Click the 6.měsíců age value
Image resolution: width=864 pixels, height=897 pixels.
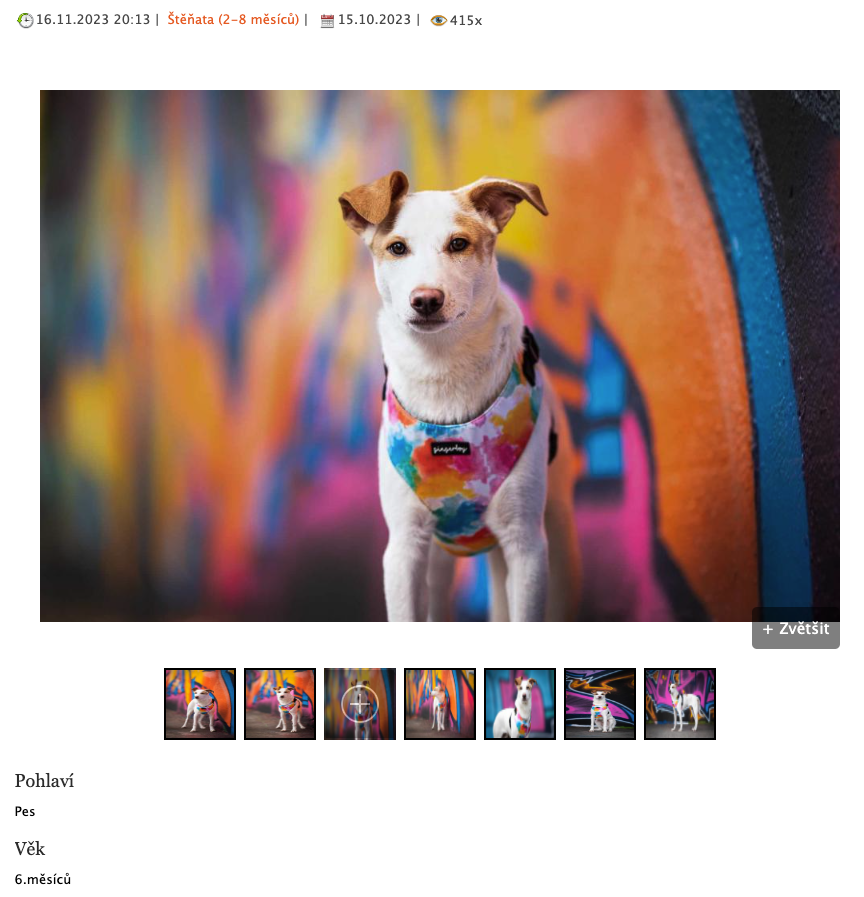click(x=42, y=879)
